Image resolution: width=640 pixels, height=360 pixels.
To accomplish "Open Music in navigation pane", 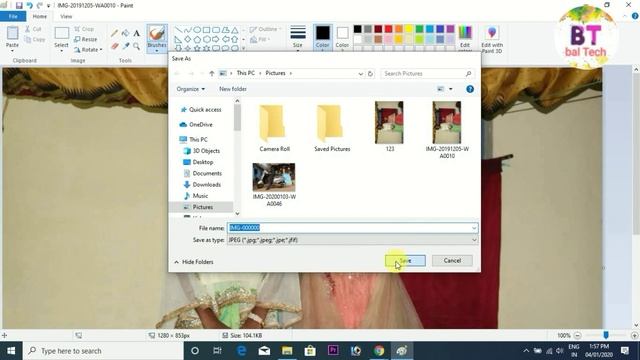I will tap(196, 196).
